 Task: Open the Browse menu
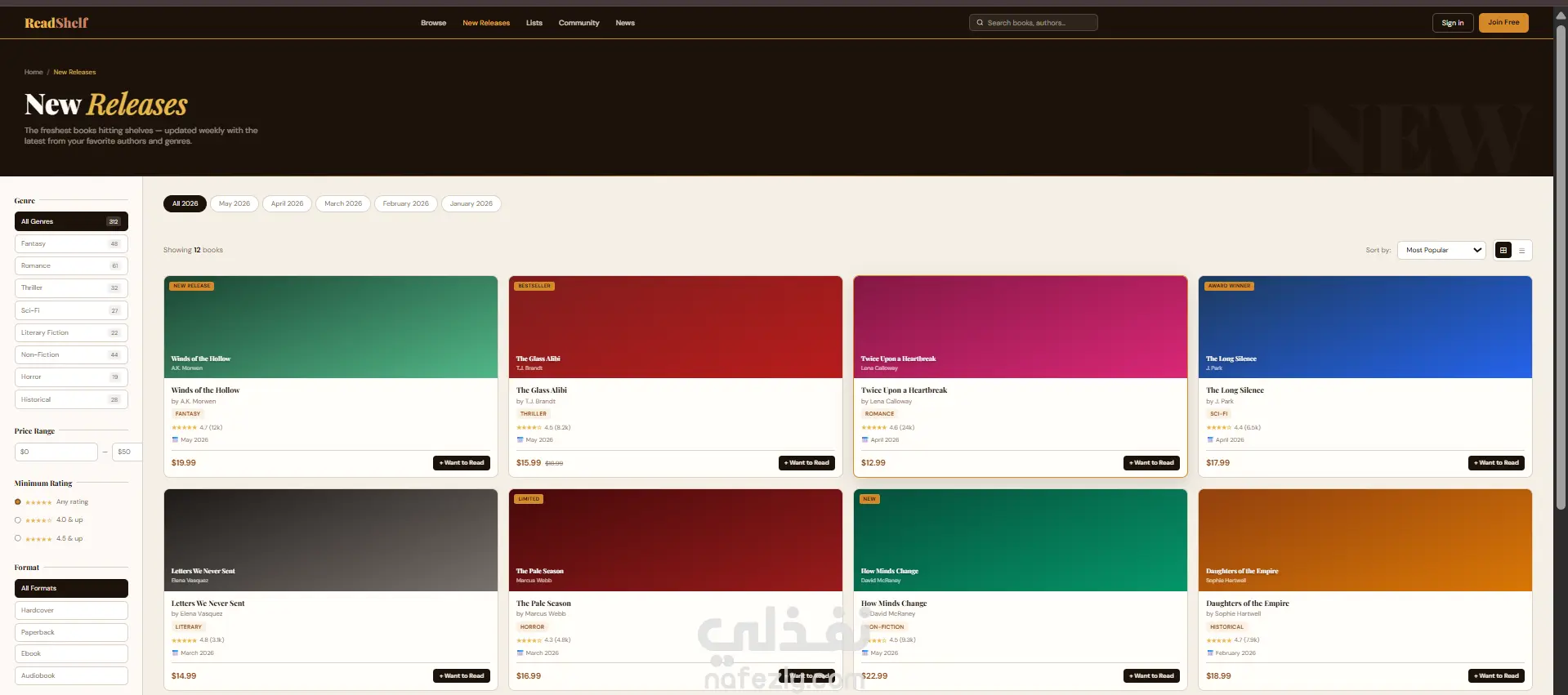(433, 23)
